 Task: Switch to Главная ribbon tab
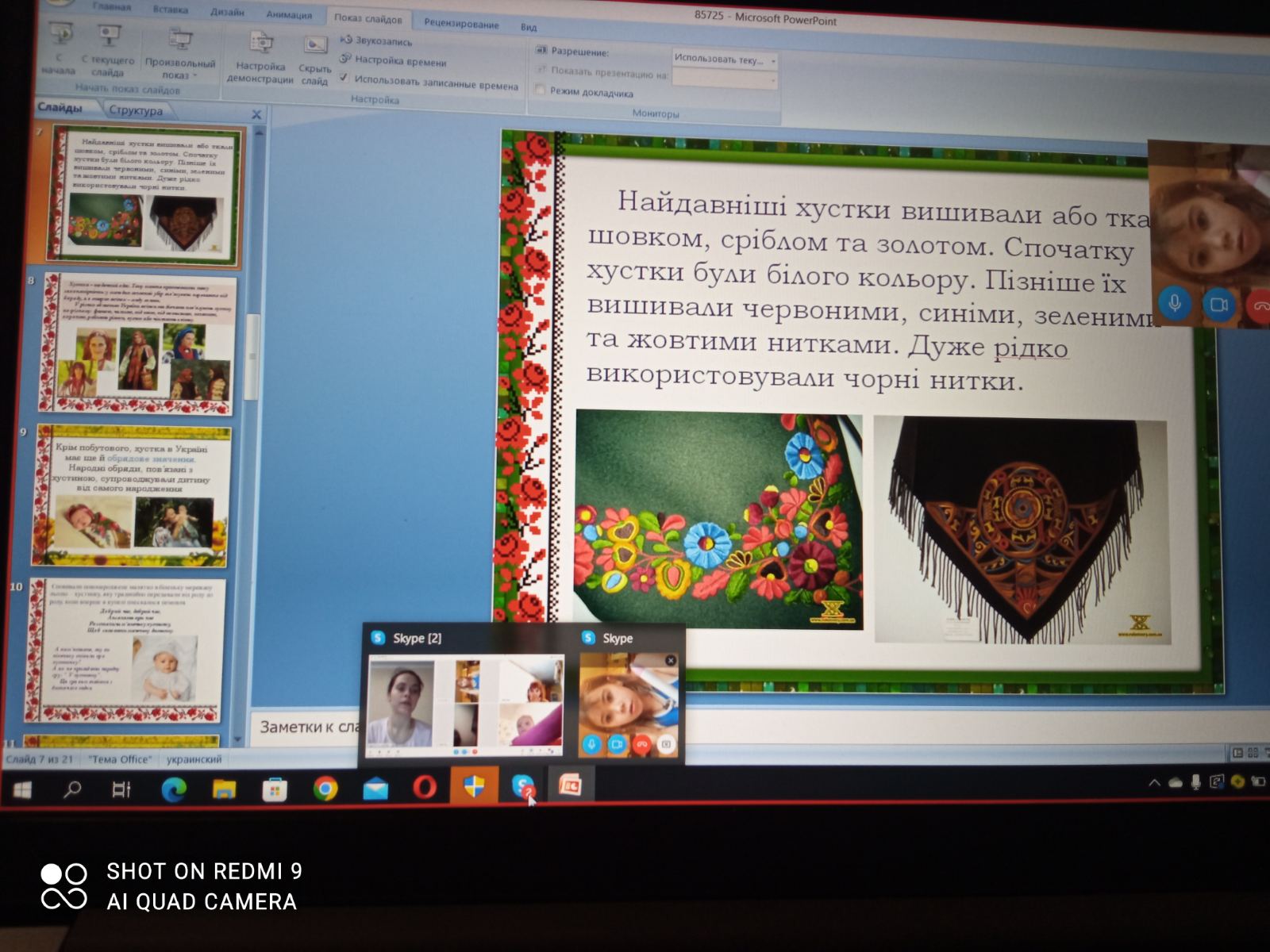(x=111, y=6)
